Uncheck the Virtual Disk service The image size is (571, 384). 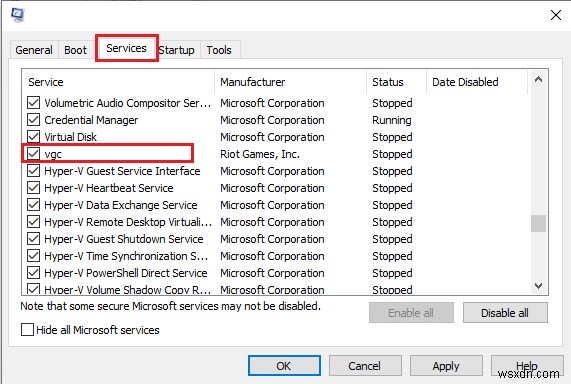34,137
